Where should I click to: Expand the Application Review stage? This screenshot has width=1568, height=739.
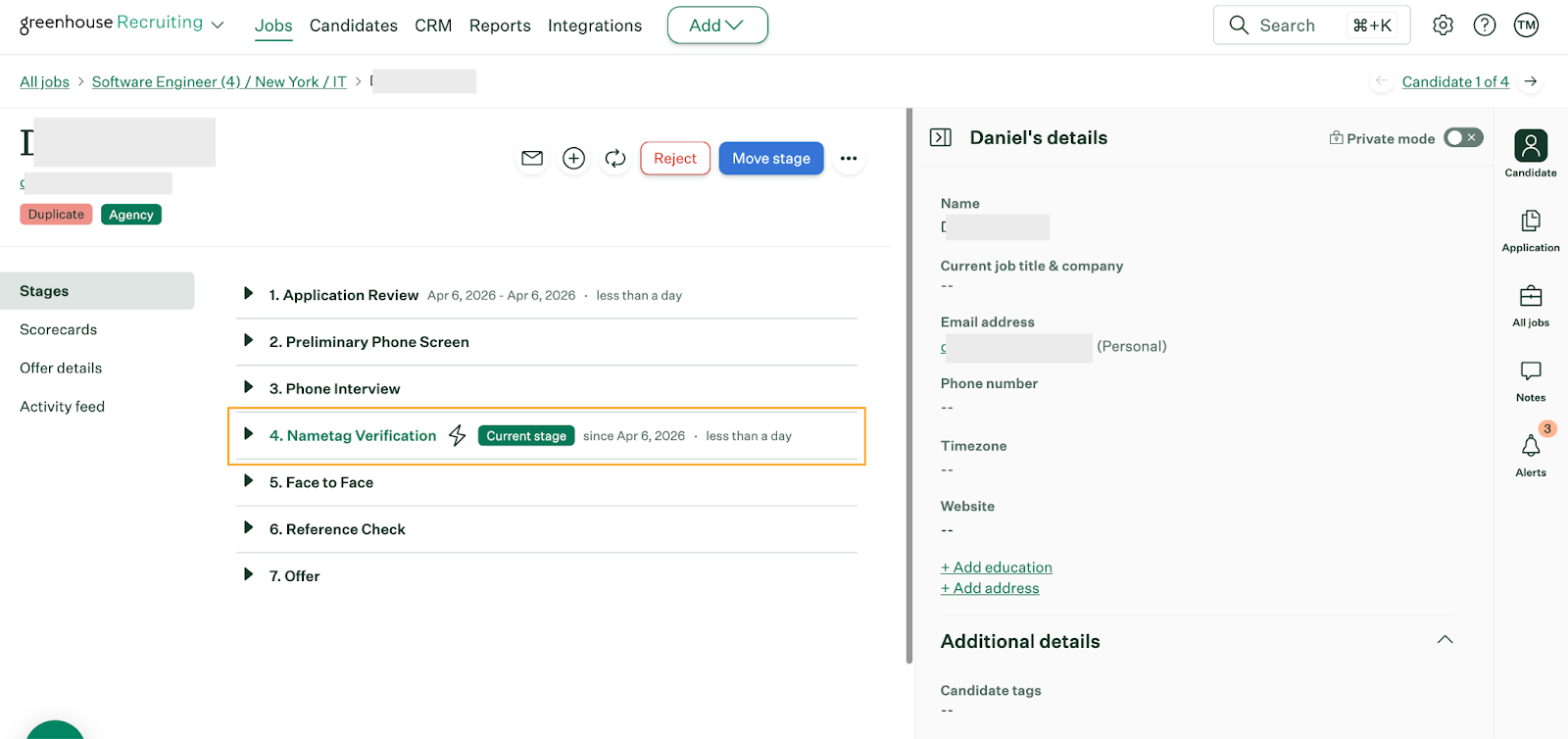pyautogui.click(x=249, y=294)
